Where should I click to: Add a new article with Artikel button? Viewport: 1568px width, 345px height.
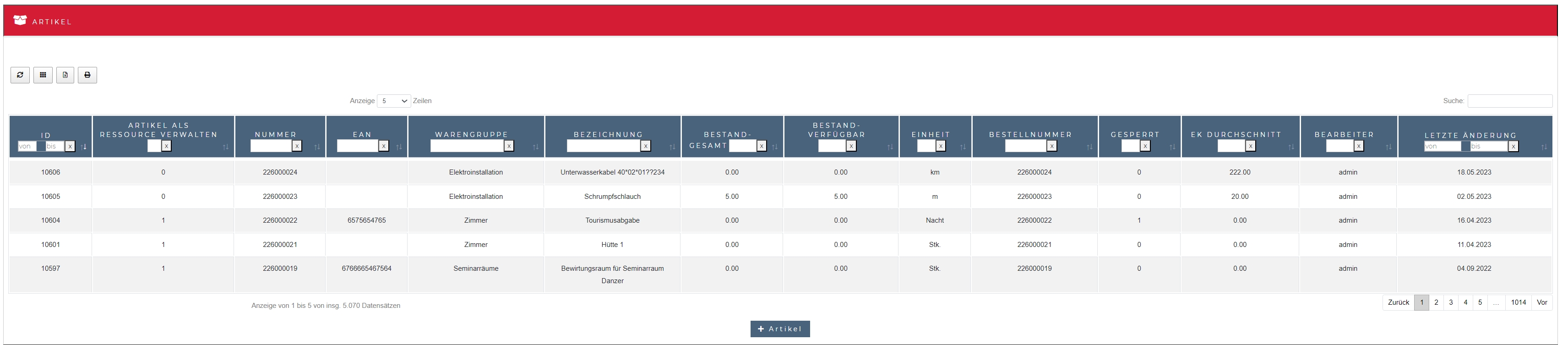(x=780, y=329)
